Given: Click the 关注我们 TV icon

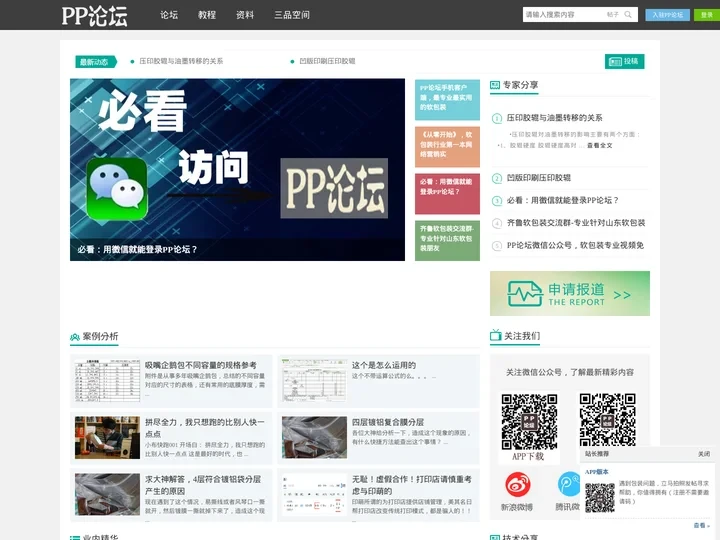Looking at the screenshot, I should click(495, 335).
